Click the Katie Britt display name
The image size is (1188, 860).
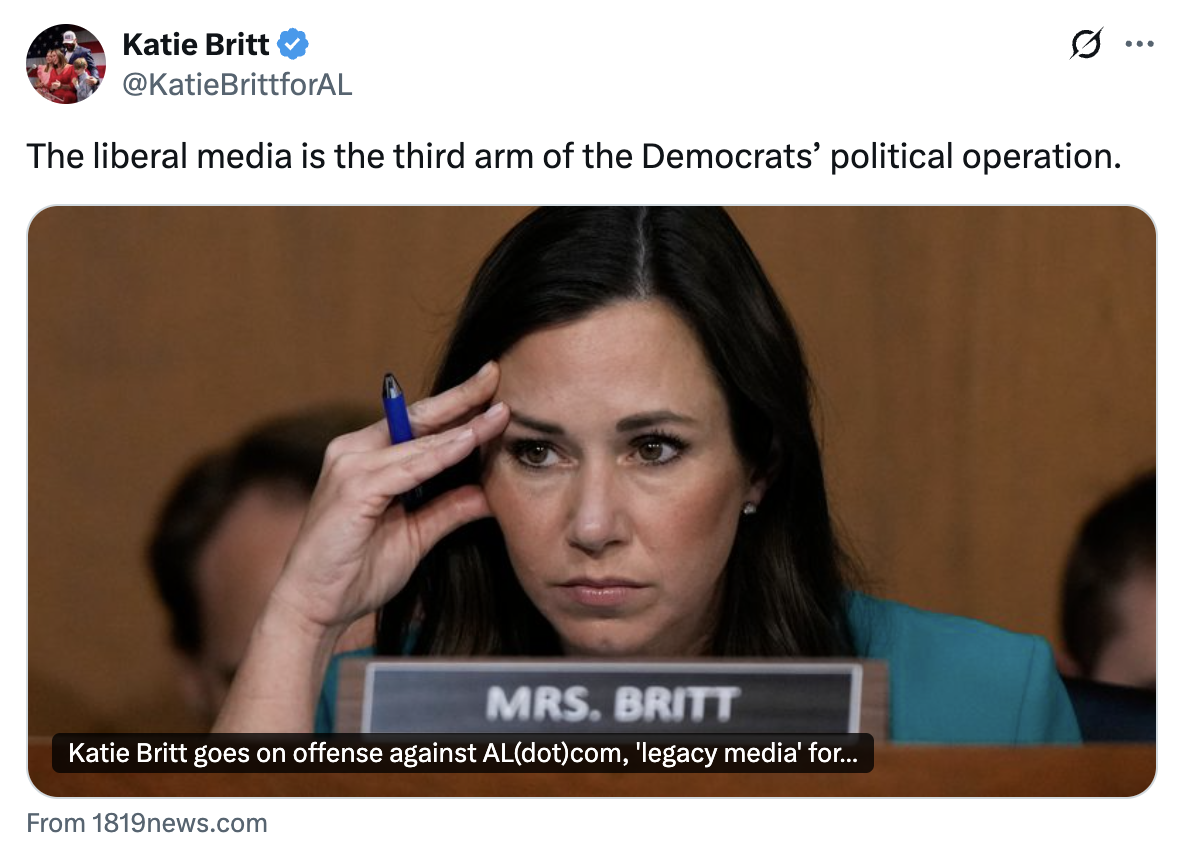click(x=195, y=45)
